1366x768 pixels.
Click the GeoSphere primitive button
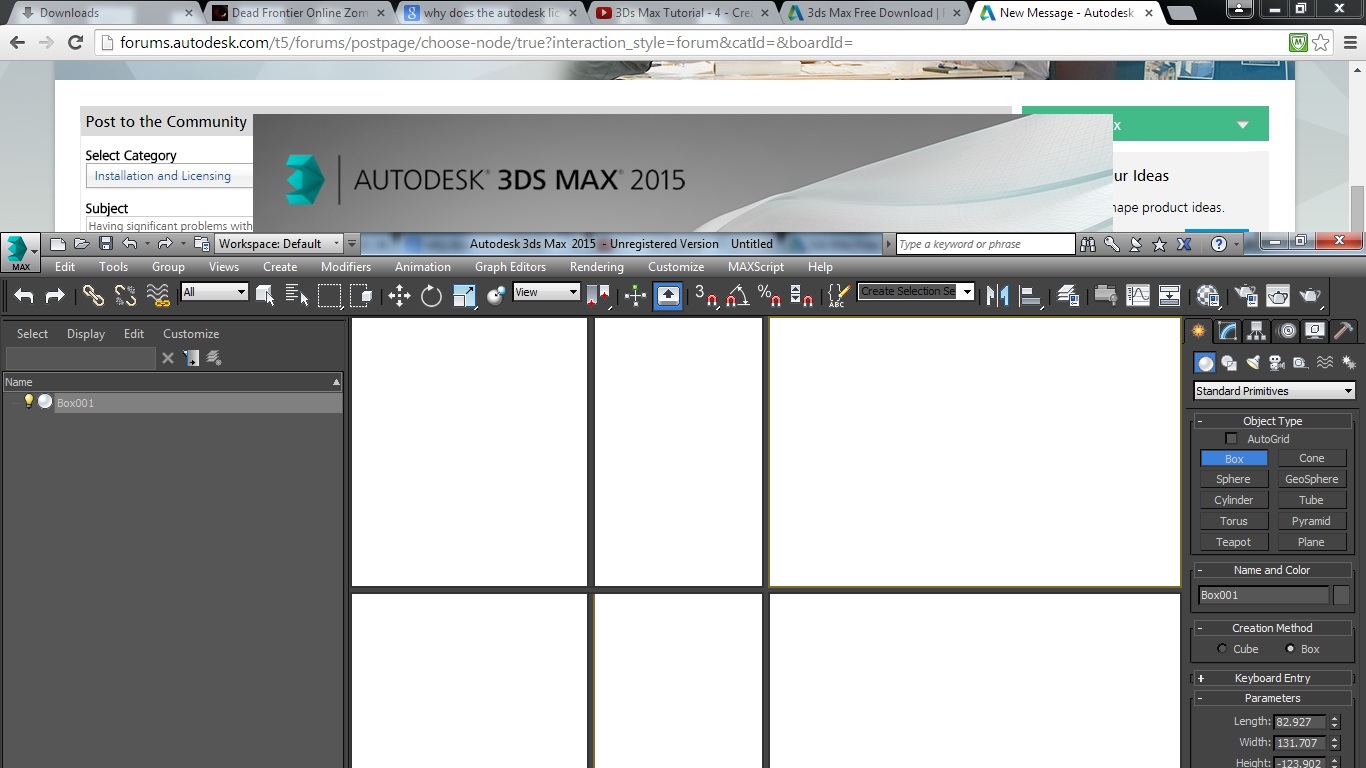coord(1311,479)
